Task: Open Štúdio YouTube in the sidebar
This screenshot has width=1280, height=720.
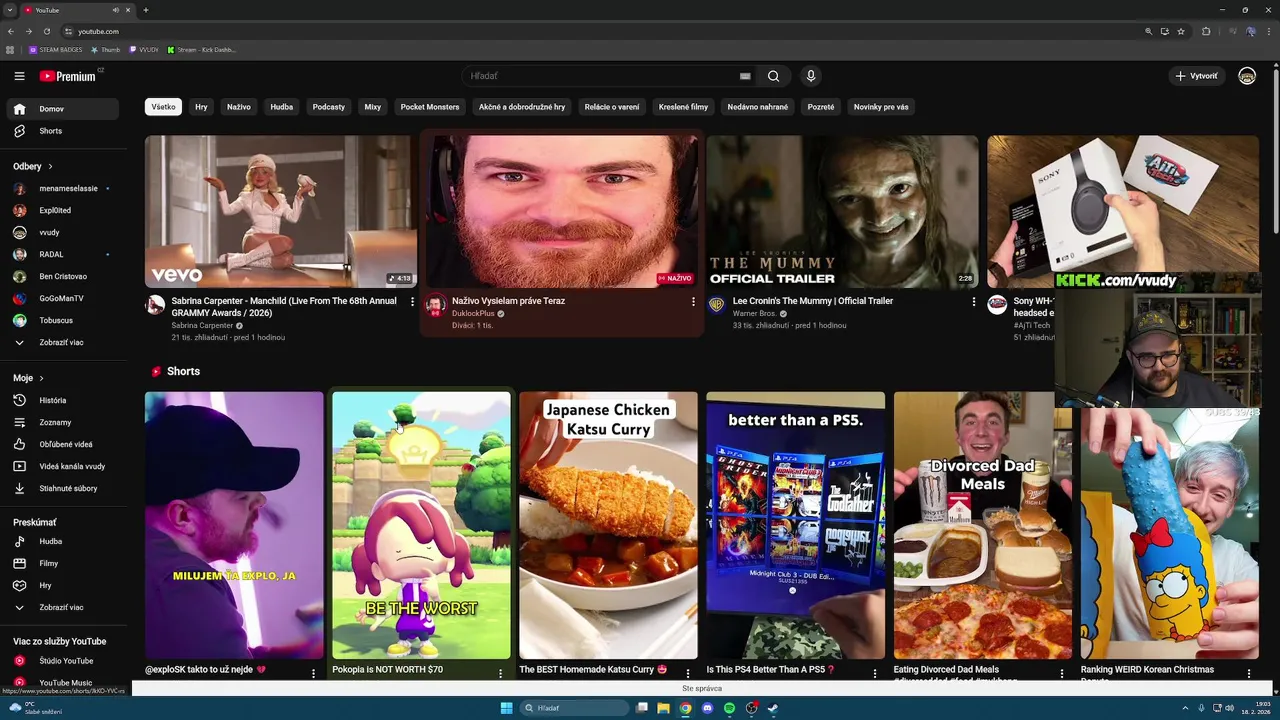Action: point(62,661)
